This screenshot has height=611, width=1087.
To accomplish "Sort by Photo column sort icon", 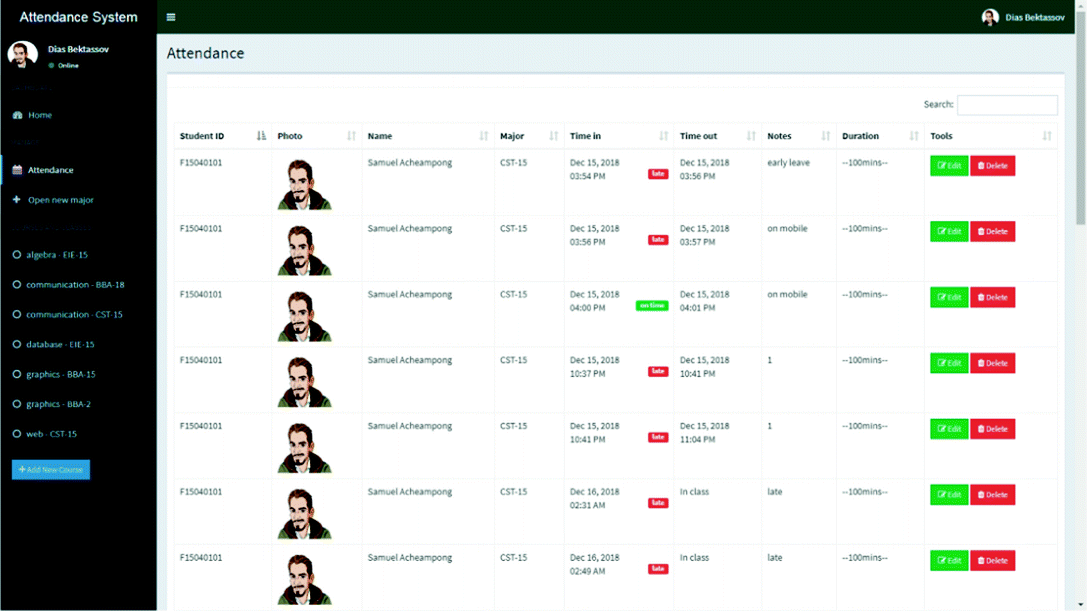I will click(x=351, y=136).
